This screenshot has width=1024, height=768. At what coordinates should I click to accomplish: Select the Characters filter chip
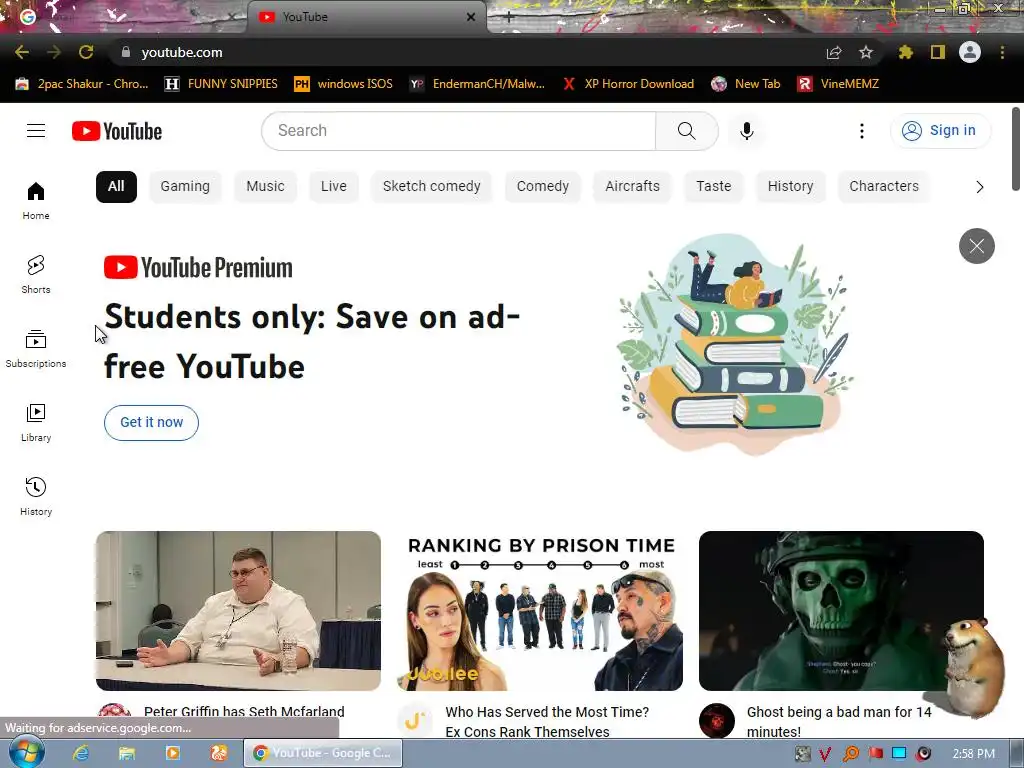[884, 187]
